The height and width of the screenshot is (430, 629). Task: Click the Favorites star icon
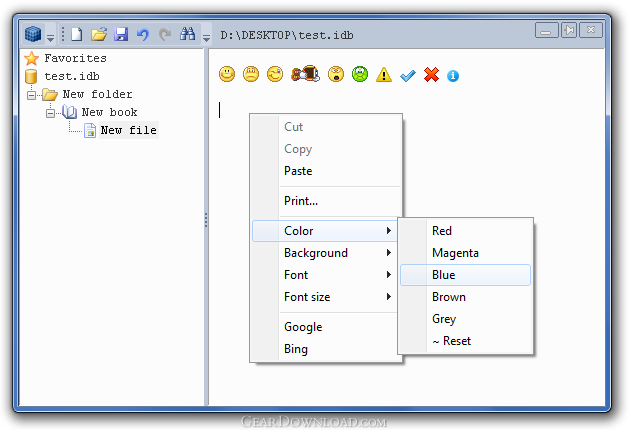tap(31, 59)
